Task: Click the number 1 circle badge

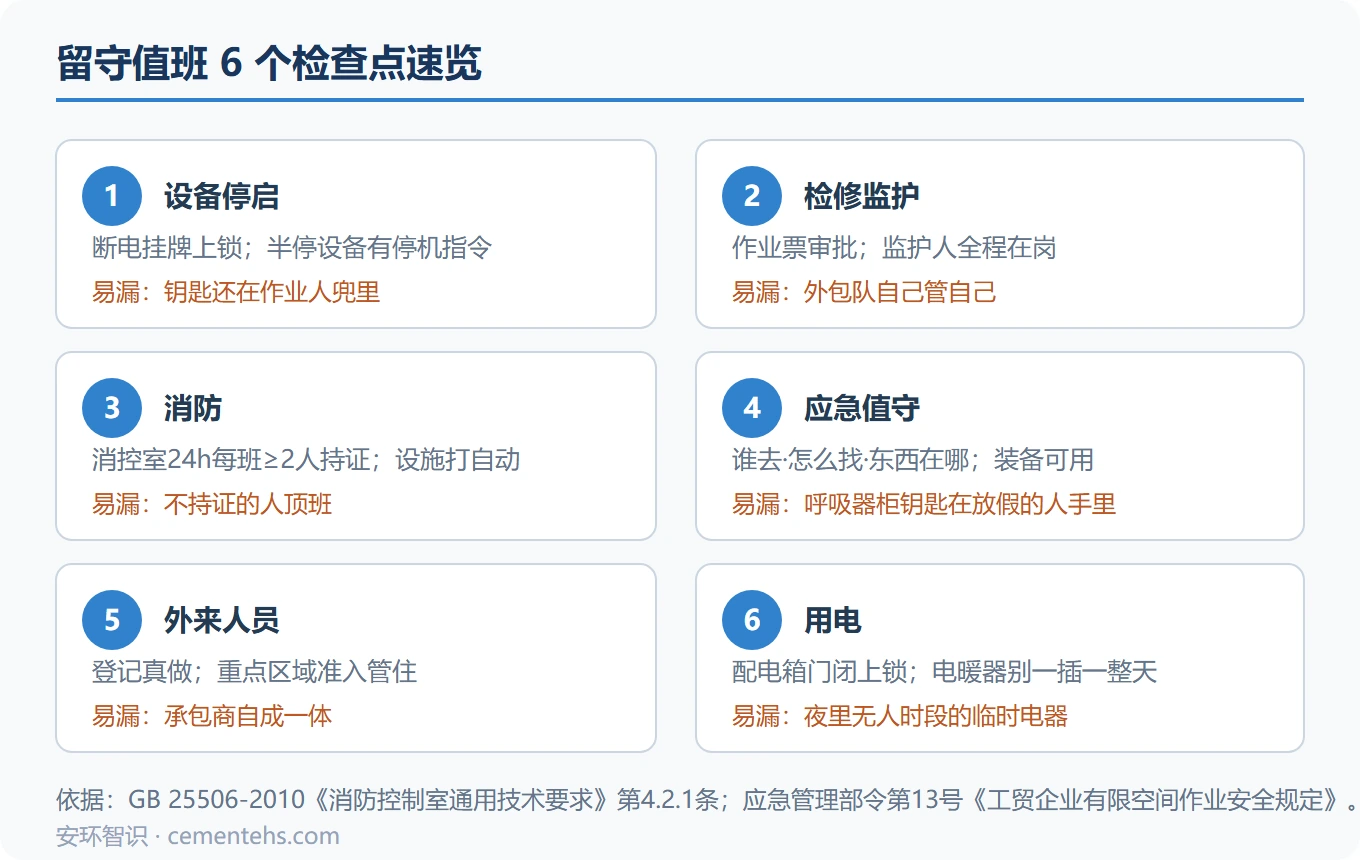Action: (112, 196)
